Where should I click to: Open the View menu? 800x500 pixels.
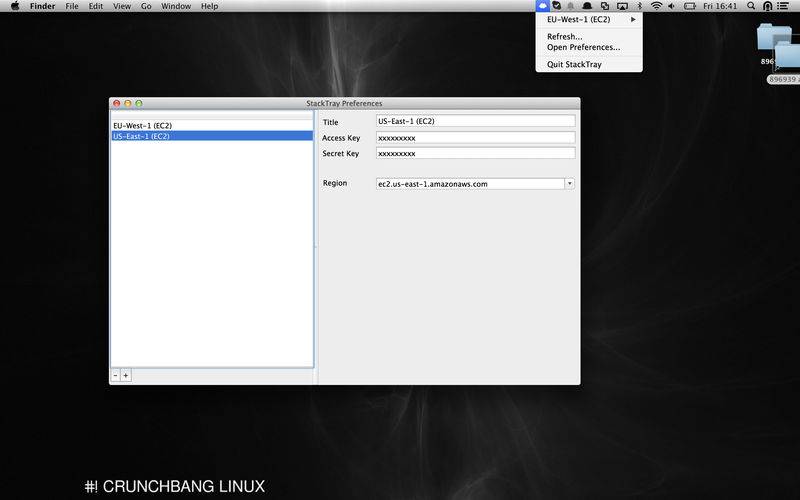pyautogui.click(x=122, y=6)
